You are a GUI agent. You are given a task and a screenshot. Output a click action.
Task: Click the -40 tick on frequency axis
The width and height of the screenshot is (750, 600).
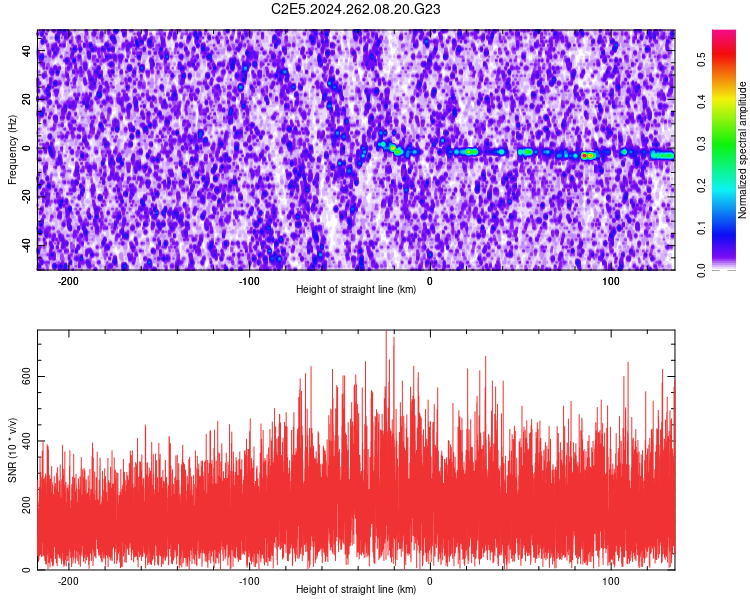[x=26, y=245]
